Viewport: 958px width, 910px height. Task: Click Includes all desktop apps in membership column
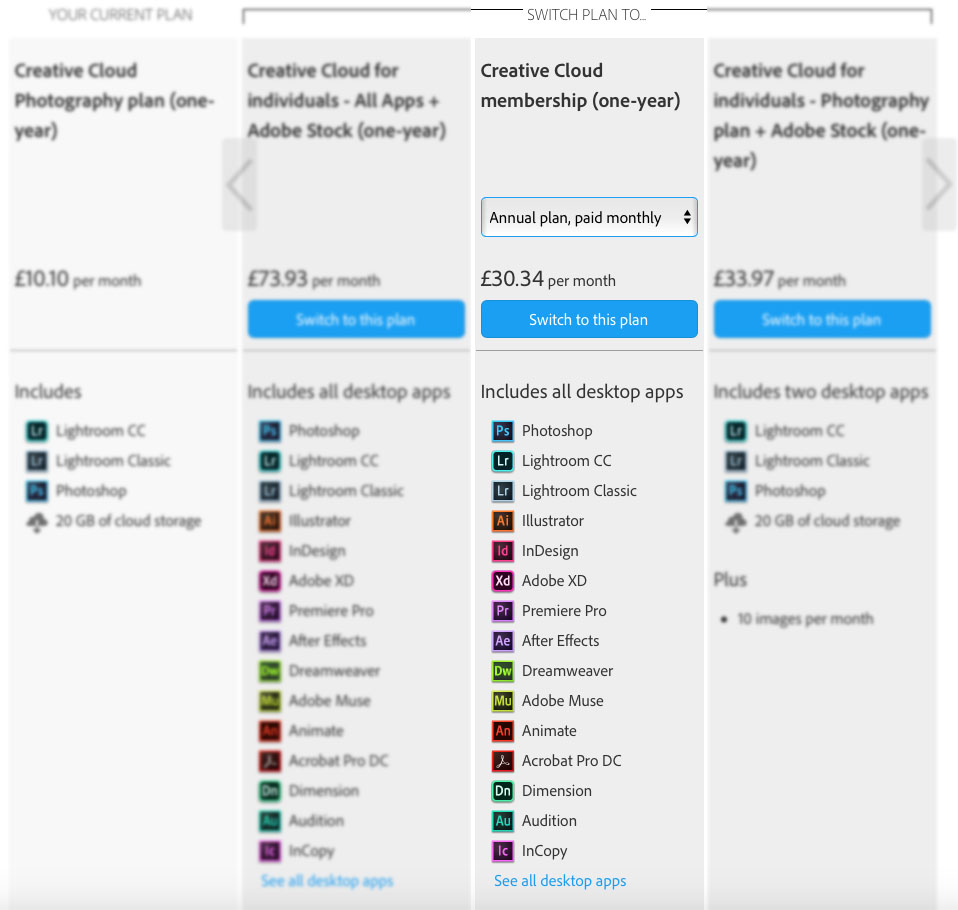coord(582,392)
